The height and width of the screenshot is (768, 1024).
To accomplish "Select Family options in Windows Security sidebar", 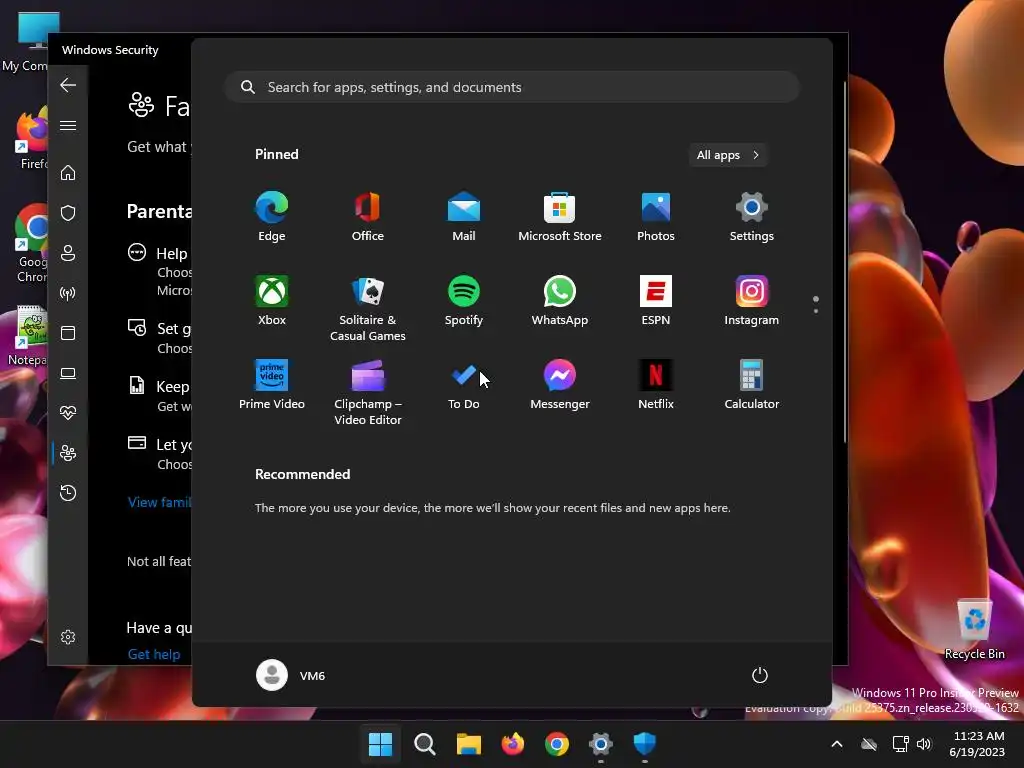I will (68, 453).
